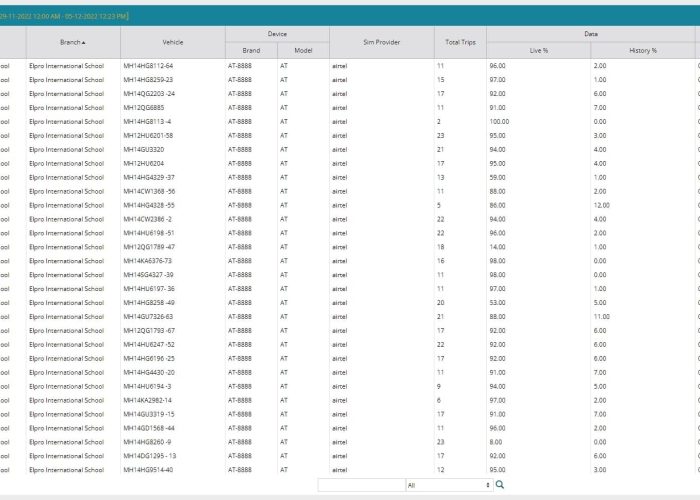Screen dimensions: 700x500
Task: Click the Vehicle column header
Action: click(x=172, y=42)
